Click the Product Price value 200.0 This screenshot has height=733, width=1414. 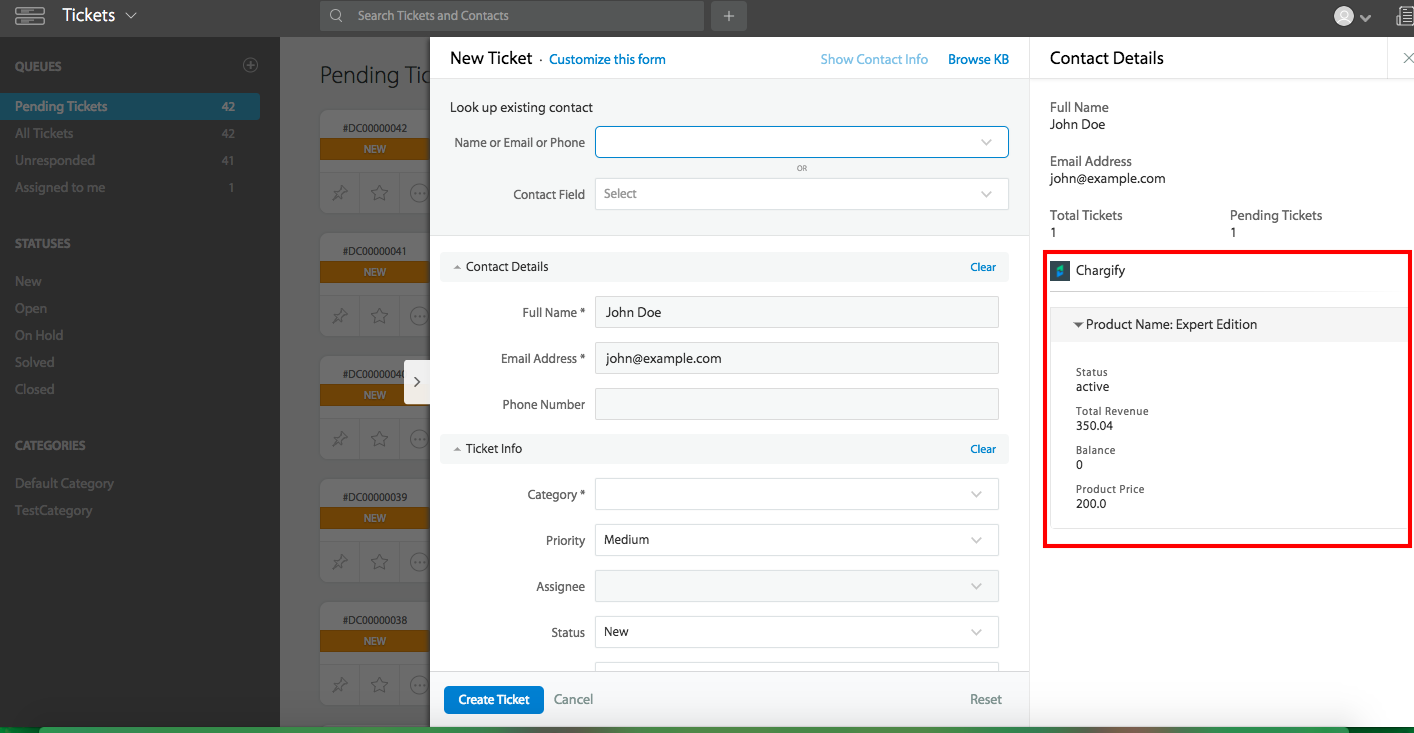click(x=1091, y=504)
